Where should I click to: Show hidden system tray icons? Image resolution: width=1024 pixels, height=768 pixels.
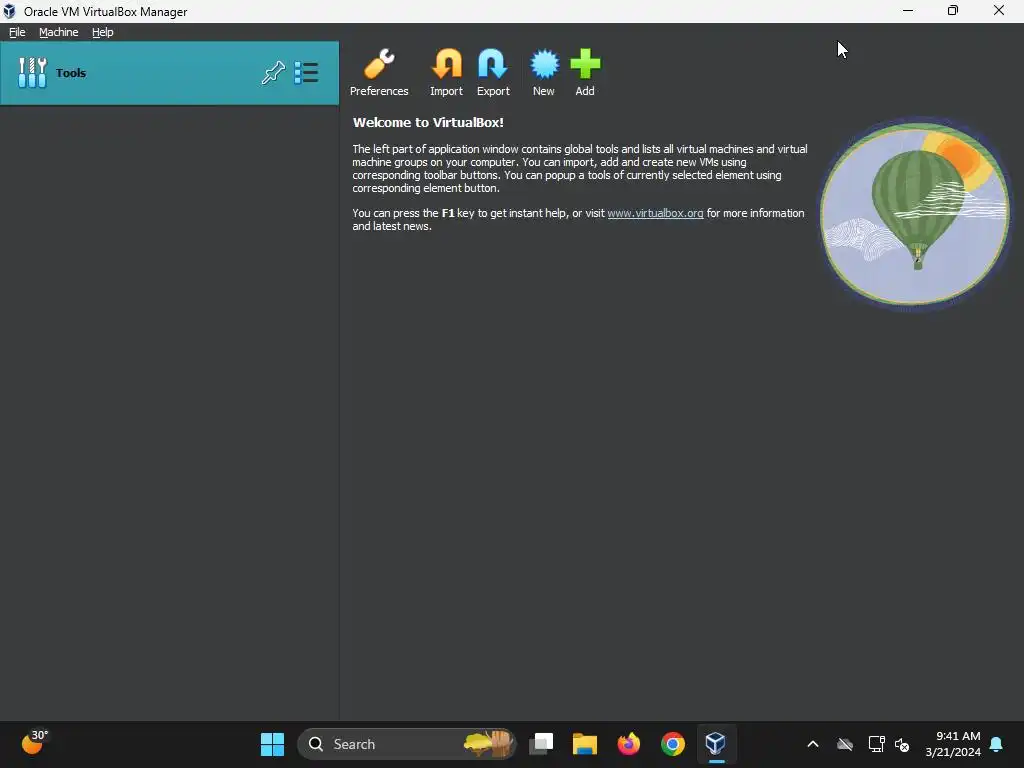pos(813,744)
